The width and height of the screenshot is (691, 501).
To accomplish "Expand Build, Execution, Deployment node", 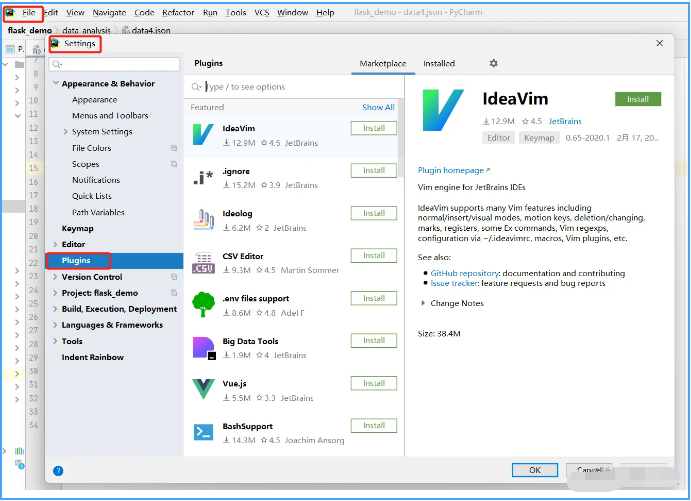I will point(55,309).
